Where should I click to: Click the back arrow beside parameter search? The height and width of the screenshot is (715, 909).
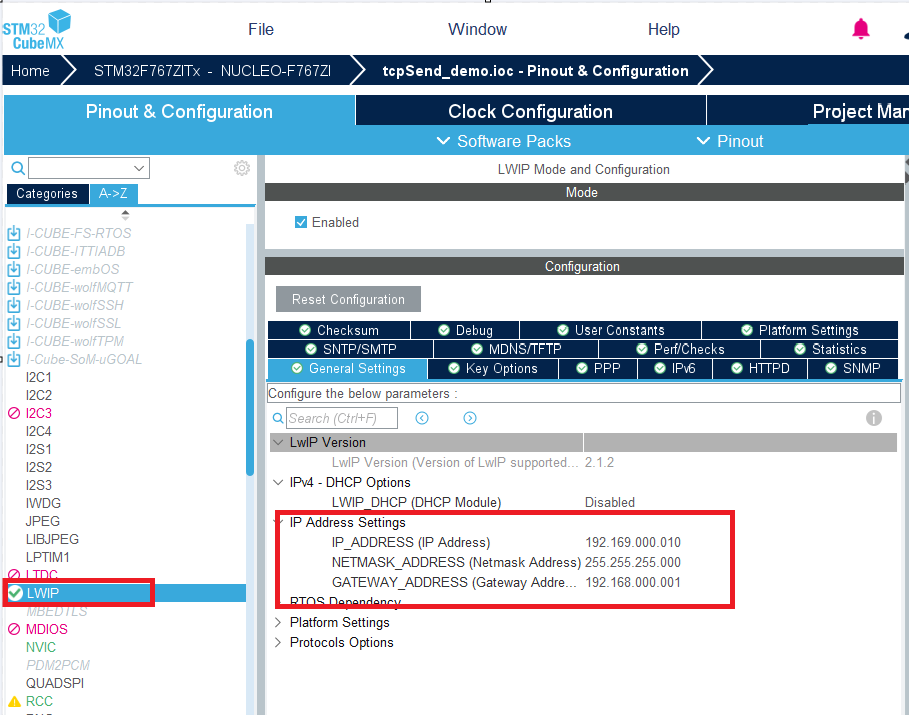(422, 416)
